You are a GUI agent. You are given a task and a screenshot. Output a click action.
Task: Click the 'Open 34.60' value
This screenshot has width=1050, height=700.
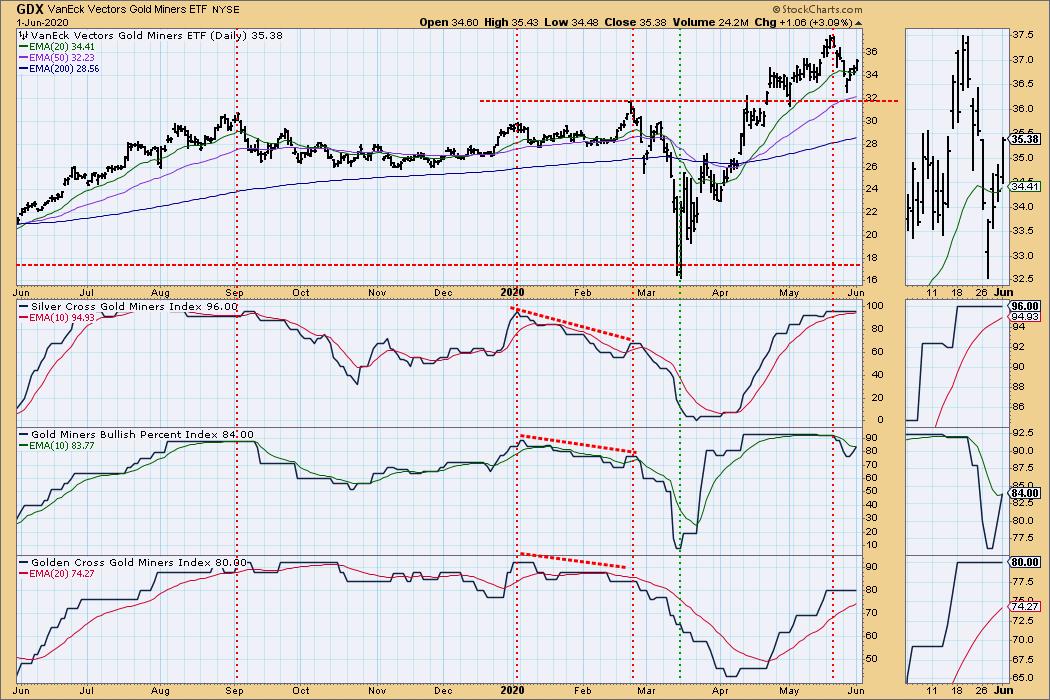(x=449, y=22)
